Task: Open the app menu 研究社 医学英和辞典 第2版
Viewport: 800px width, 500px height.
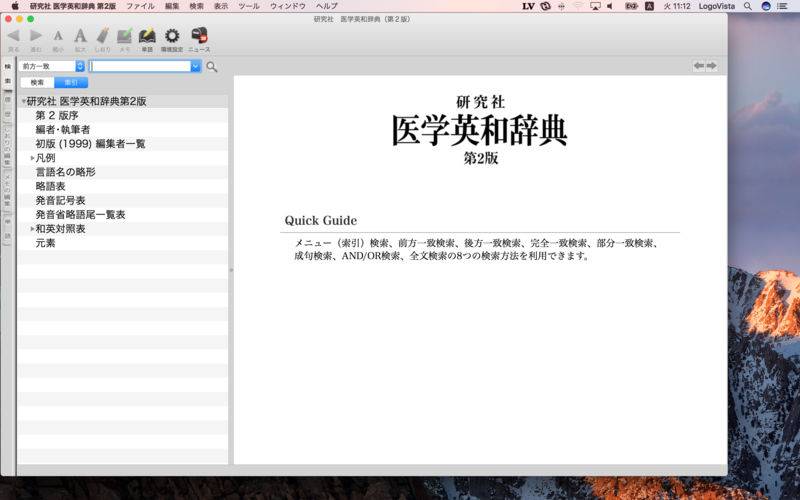Action: 72,6
